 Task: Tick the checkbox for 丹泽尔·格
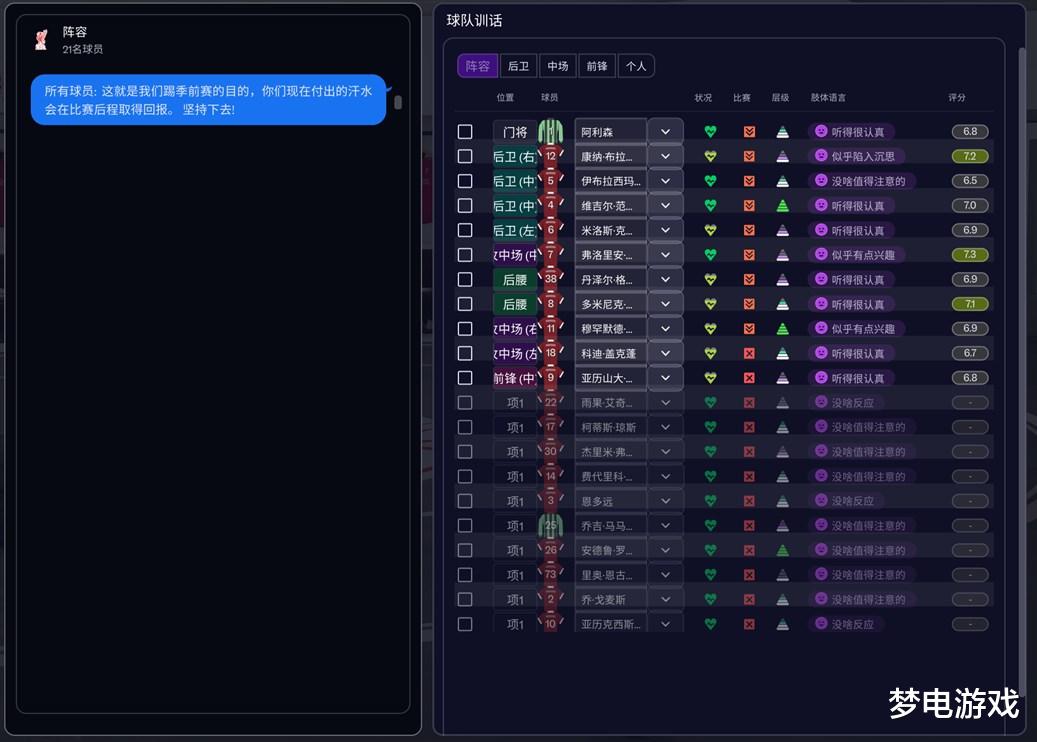[x=465, y=279]
